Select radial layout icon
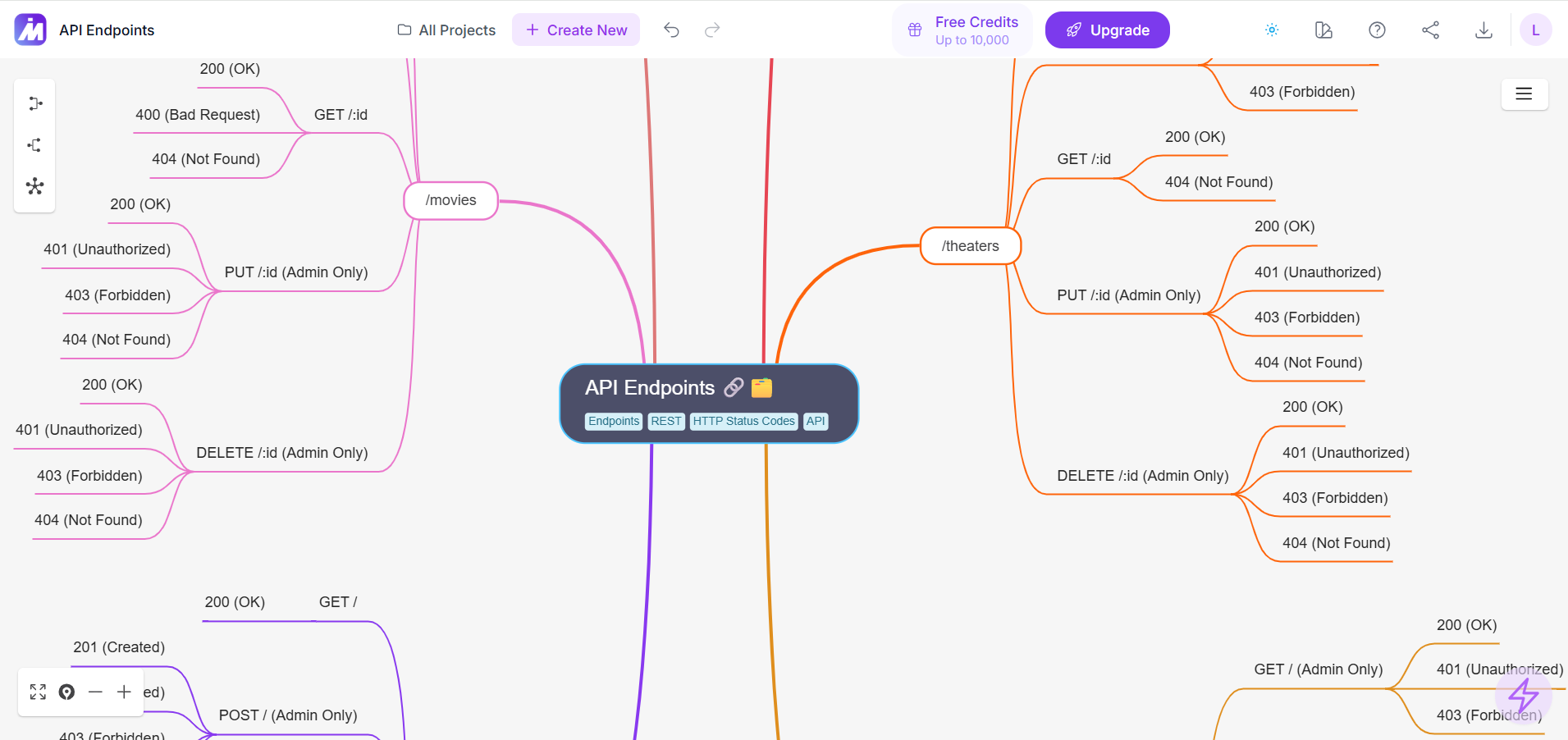 34,186
